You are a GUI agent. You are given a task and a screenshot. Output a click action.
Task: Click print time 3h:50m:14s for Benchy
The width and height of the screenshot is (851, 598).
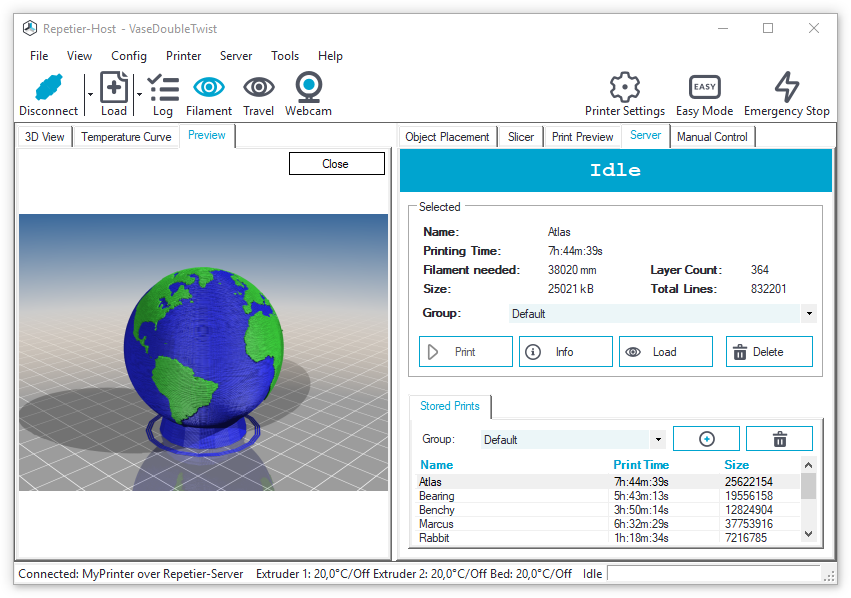642,510
